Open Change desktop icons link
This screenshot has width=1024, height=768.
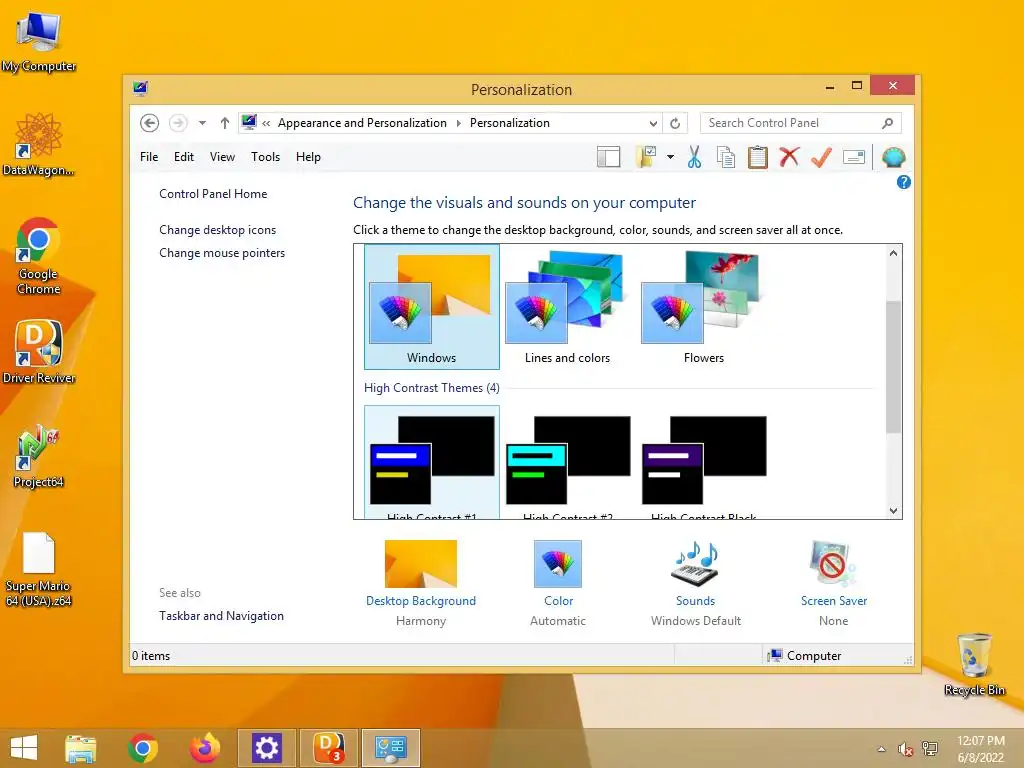tap(217, 230)
